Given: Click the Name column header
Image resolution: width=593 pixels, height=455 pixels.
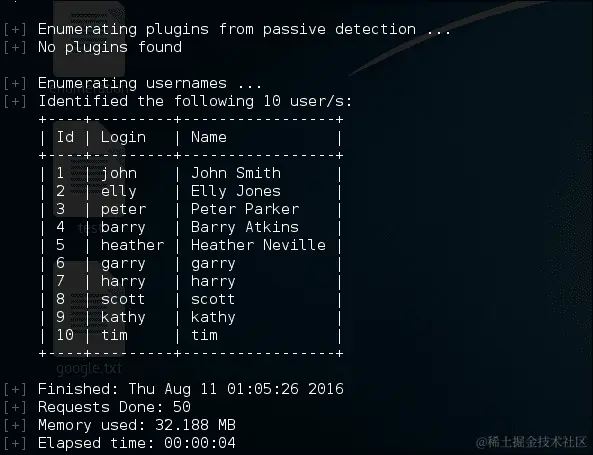Looking at the screenshot, I should [x=209, y=137].
